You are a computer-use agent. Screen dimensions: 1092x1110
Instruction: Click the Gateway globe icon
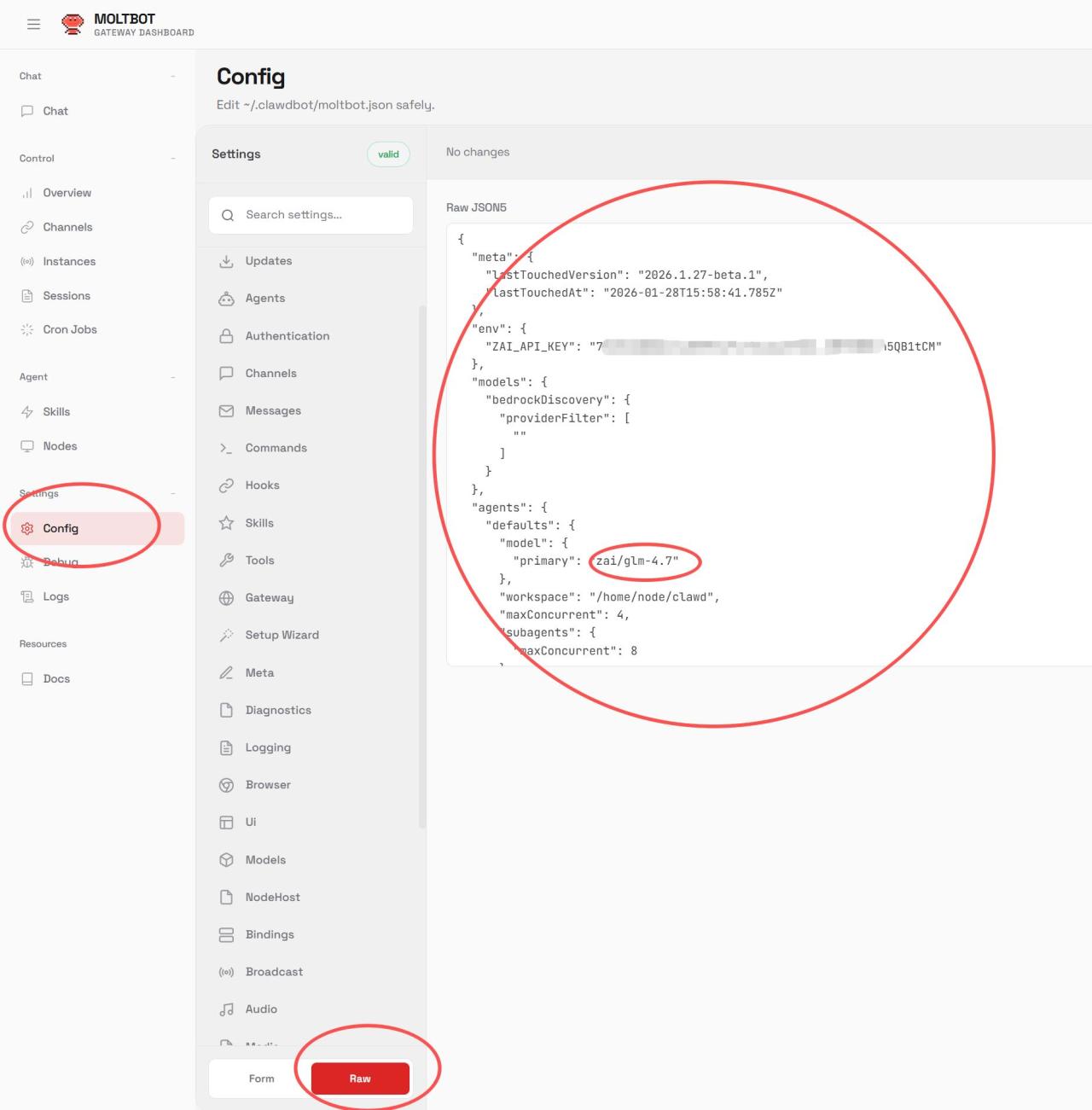[226, 598]
